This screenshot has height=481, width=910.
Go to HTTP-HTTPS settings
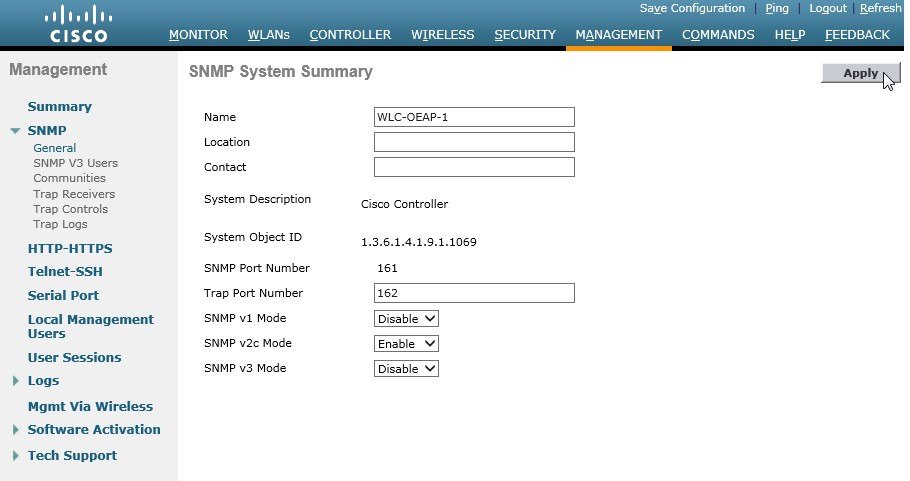(70, 248)
